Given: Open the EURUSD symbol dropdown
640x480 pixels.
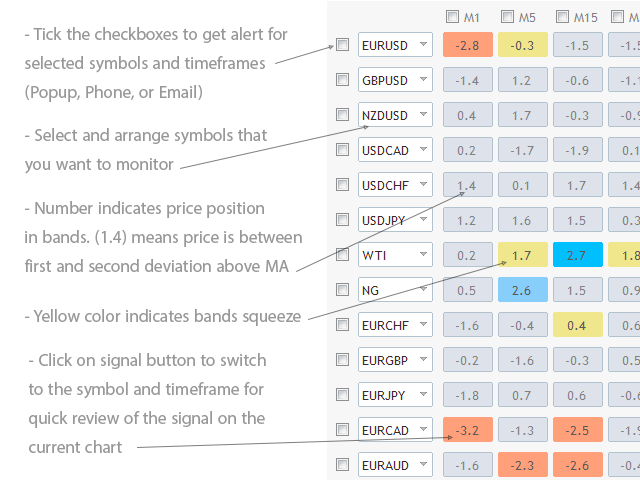Looking at the screenshot, I should tap(424, 45).
